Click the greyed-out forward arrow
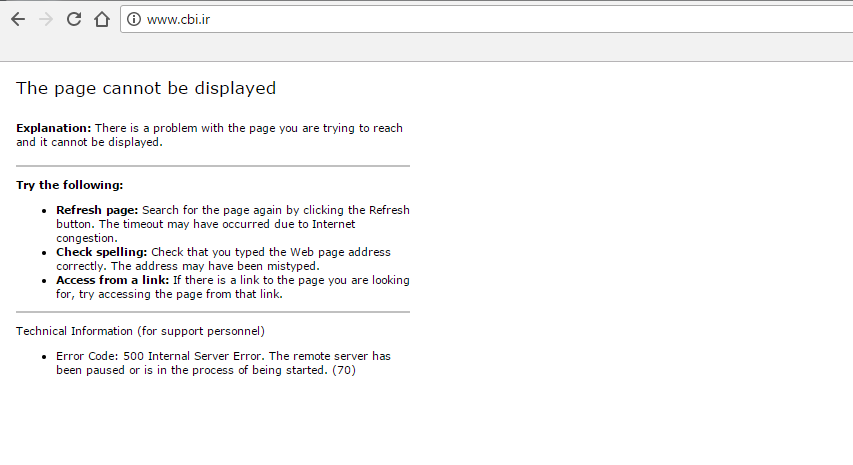The height and width of the screenshot is (465, 853). 45,19
